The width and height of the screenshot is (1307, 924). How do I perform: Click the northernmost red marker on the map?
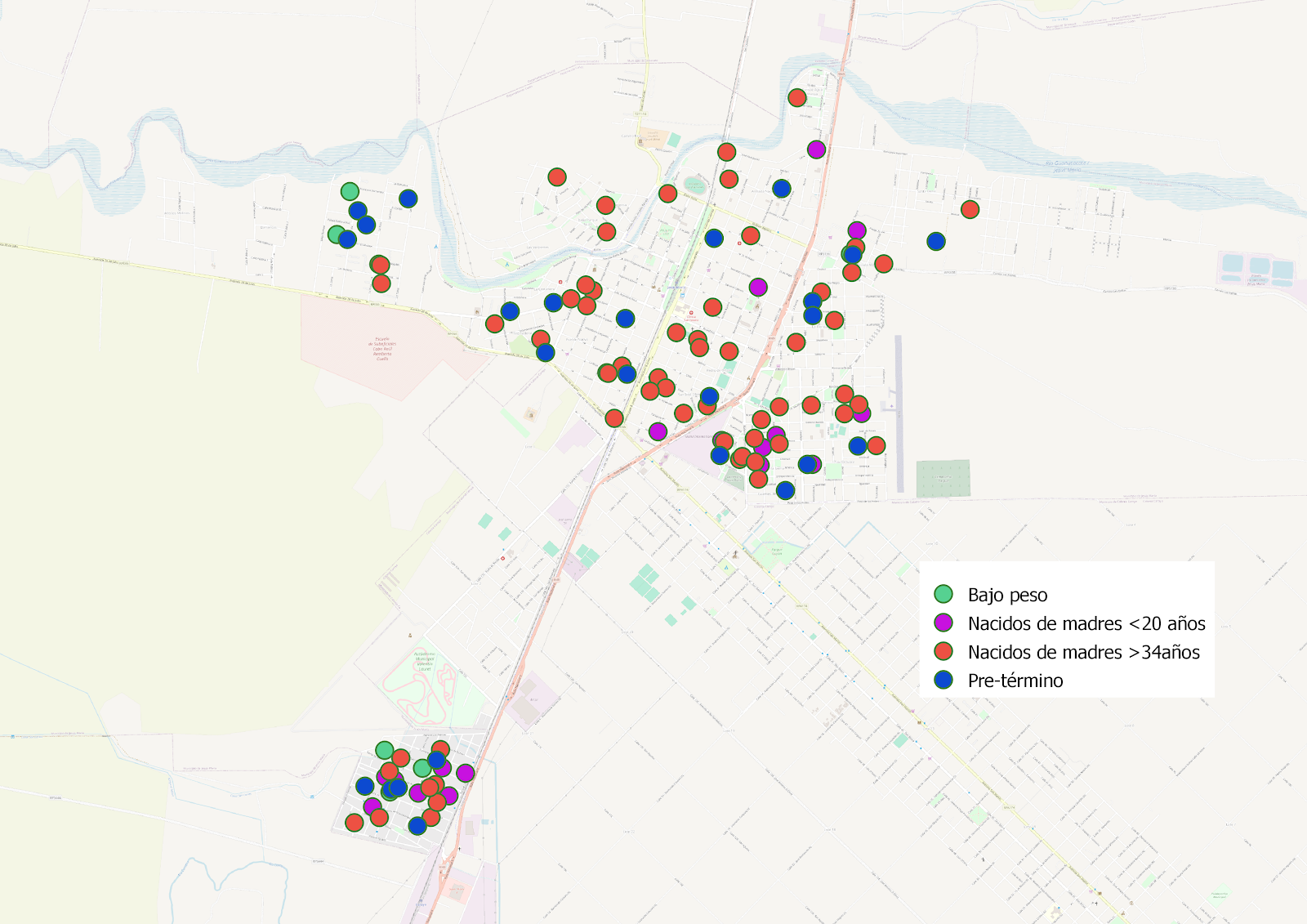point(797,98)
